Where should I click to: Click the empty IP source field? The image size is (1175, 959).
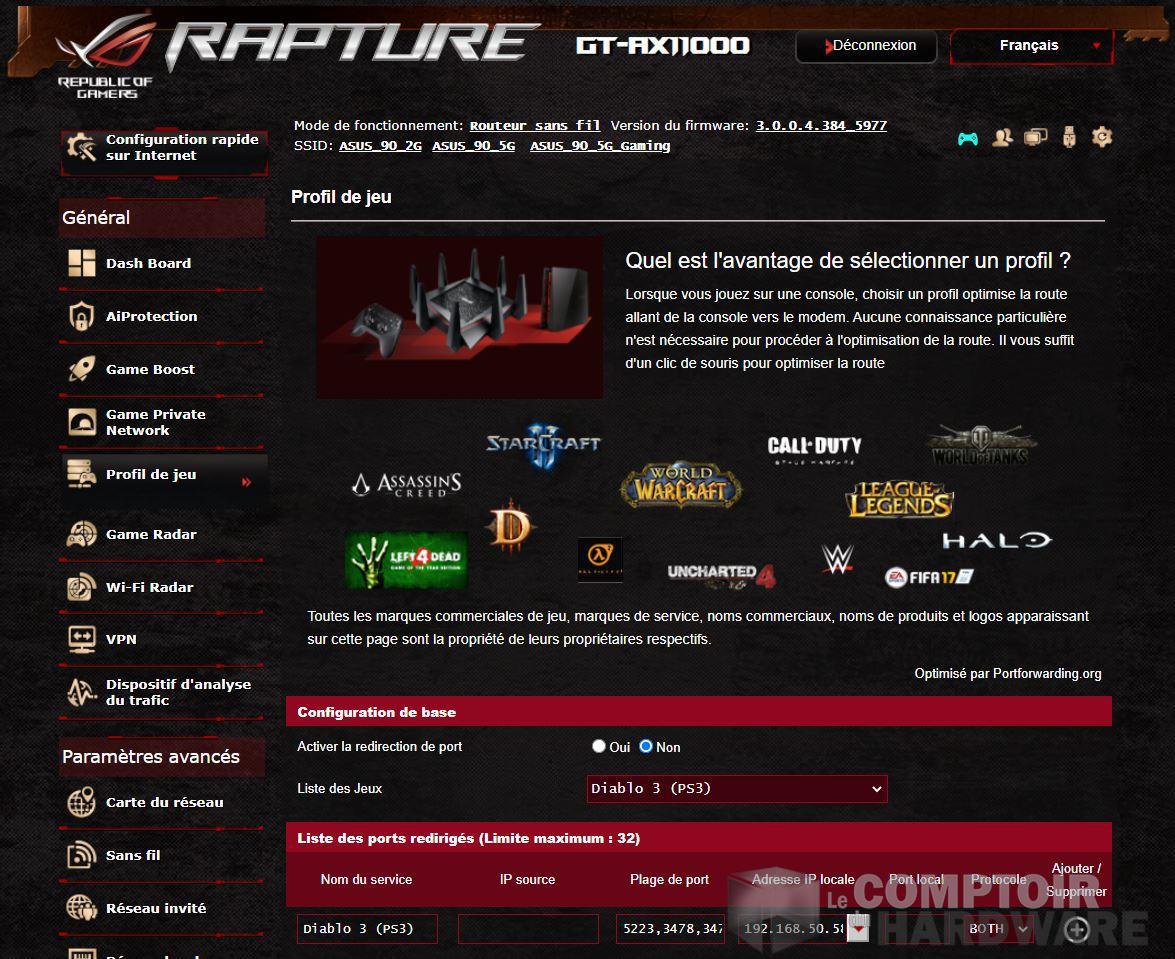(528, 929)
